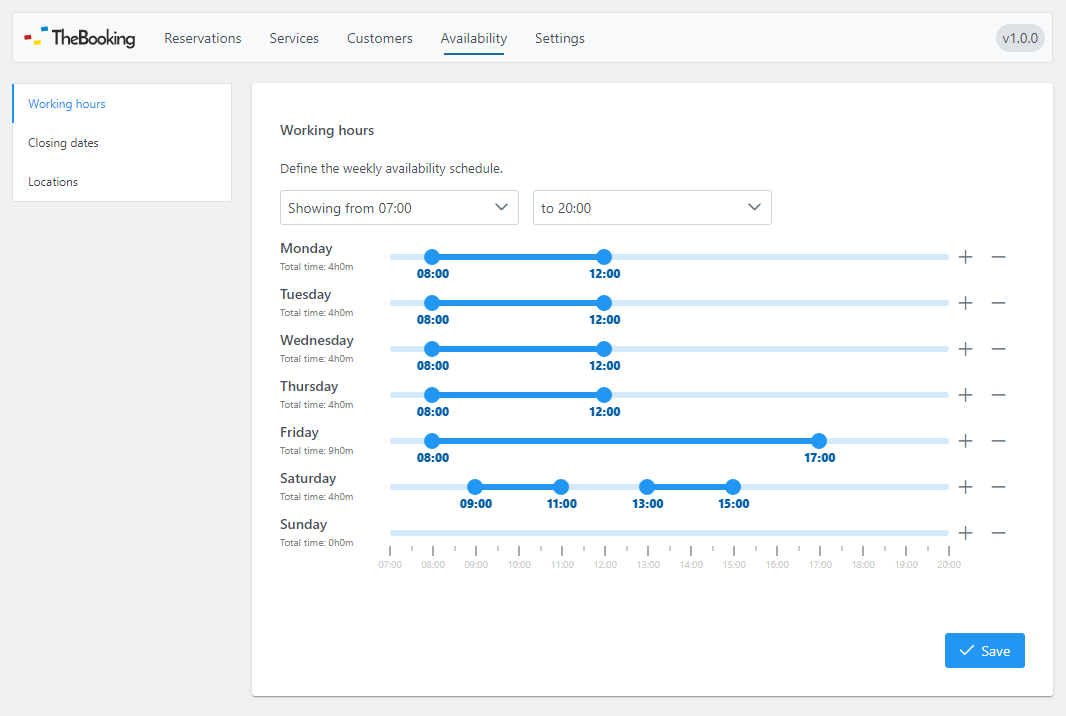Remove a time range from Saturday
Screen dimensions: 1066x716
tap(998, 487)
